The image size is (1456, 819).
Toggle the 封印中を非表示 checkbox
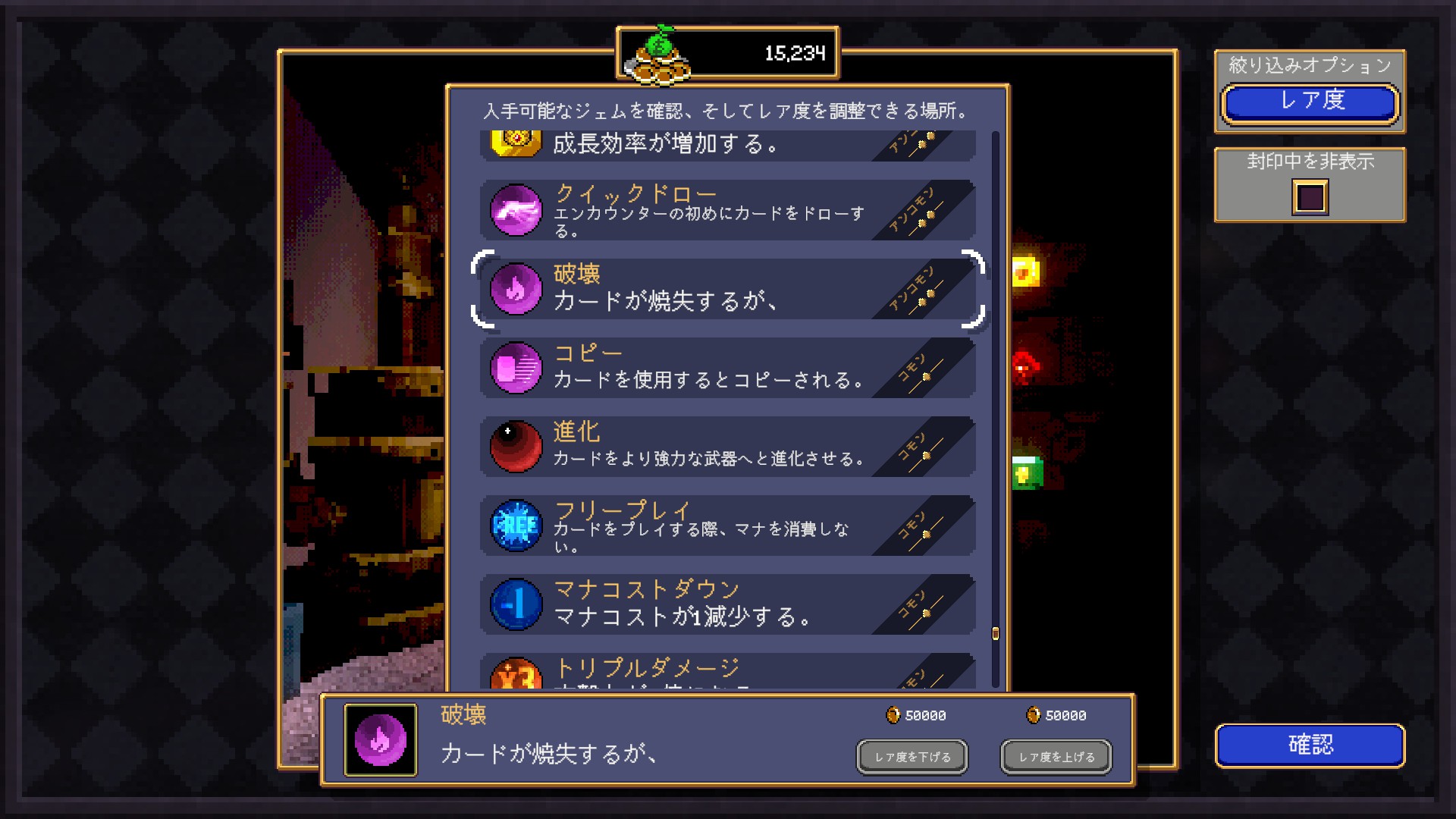[x=1310, y=197]
